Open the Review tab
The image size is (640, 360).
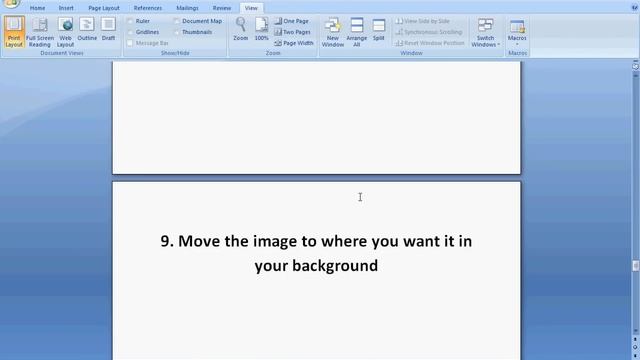click(222, 8)
